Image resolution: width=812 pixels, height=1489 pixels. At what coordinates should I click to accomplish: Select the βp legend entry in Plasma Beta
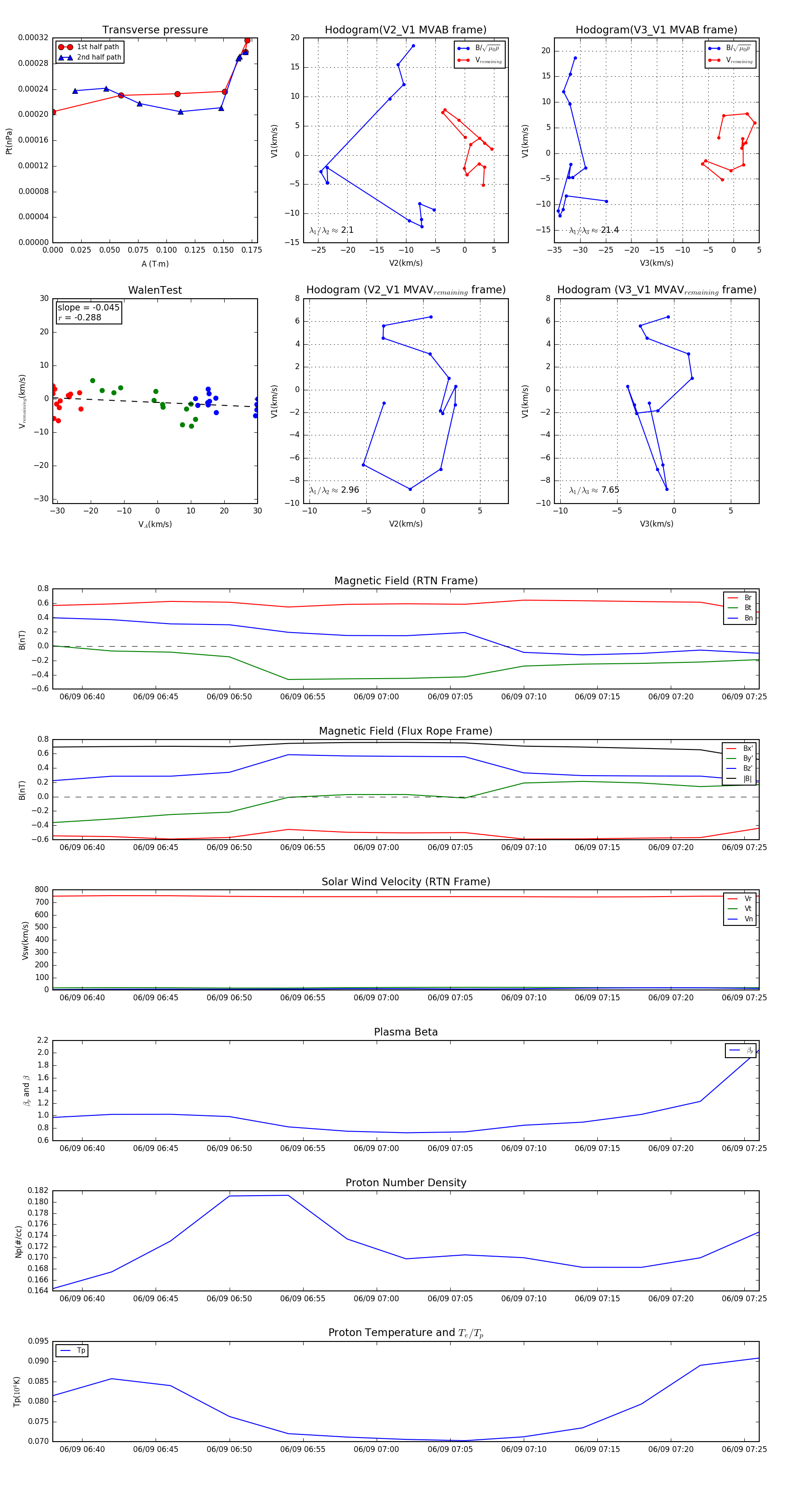[741, 1050]
